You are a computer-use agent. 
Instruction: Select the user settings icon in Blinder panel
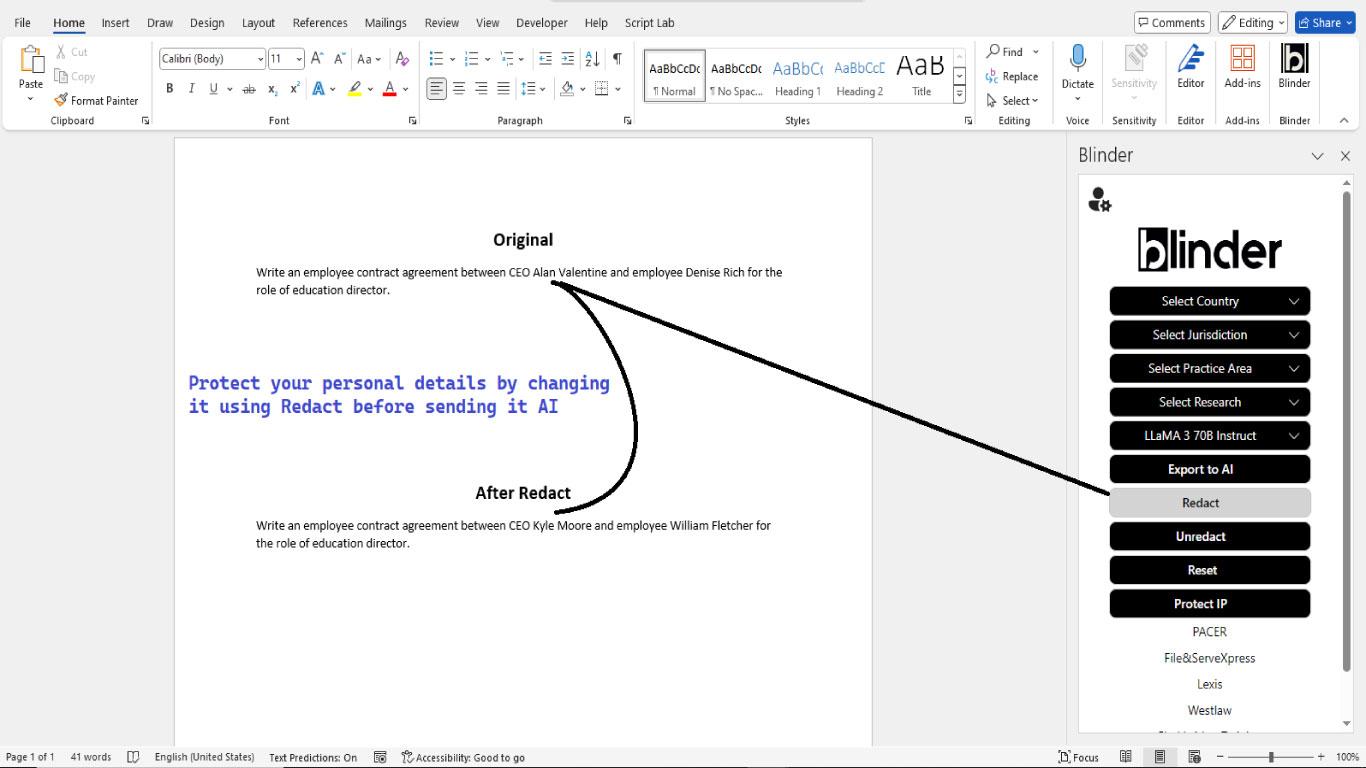[x=1099, y=200]
